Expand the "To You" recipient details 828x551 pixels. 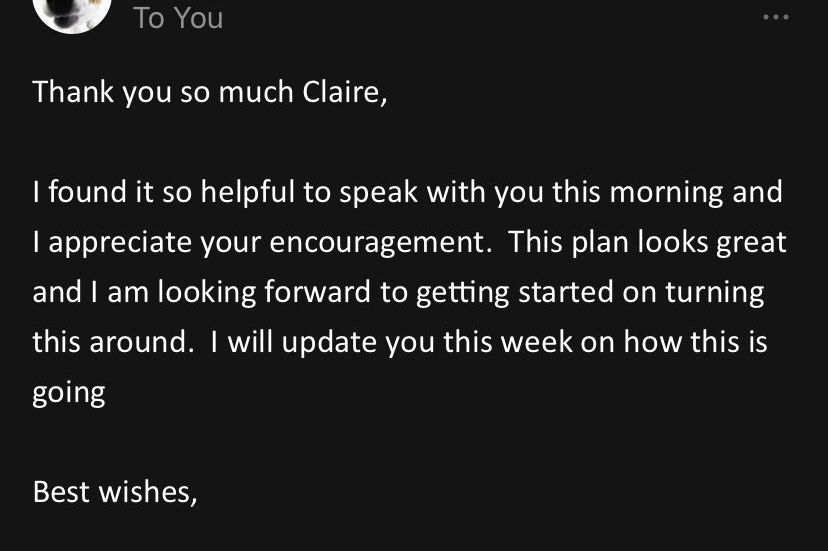coord(178,18)
